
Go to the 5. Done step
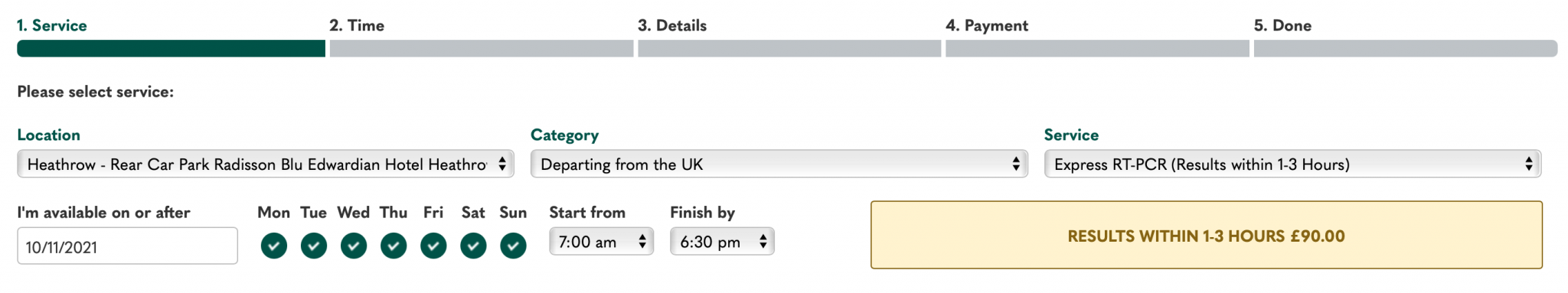point(1282,25)
